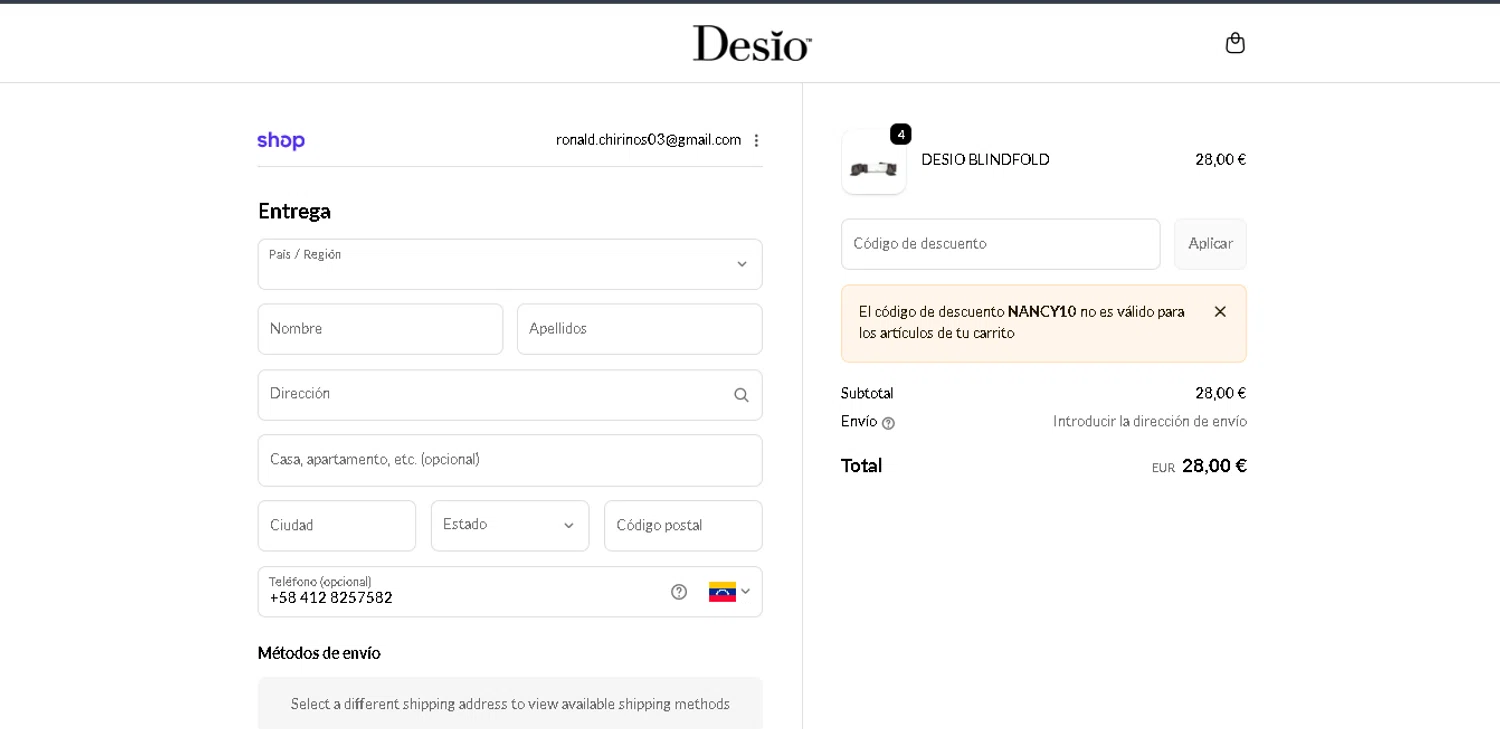This screenshot has height=729, width=1500.
Task: Click the Métodos de envío heading
Action: point(319,653)
